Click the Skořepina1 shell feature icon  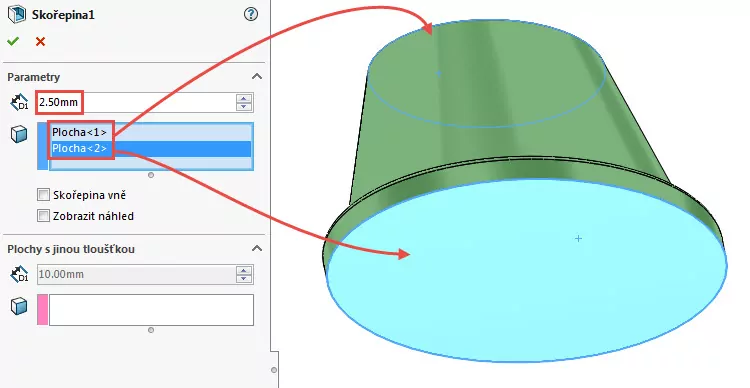17,14
